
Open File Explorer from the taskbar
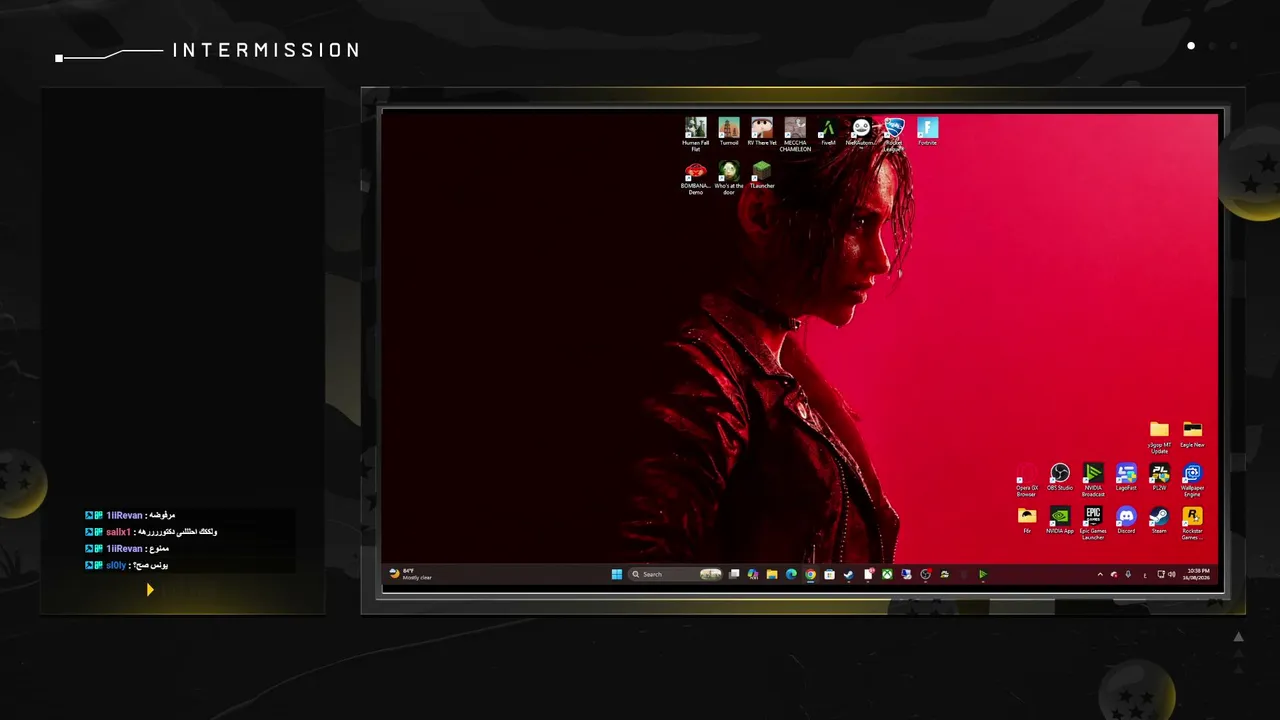[x=772, y=574]
